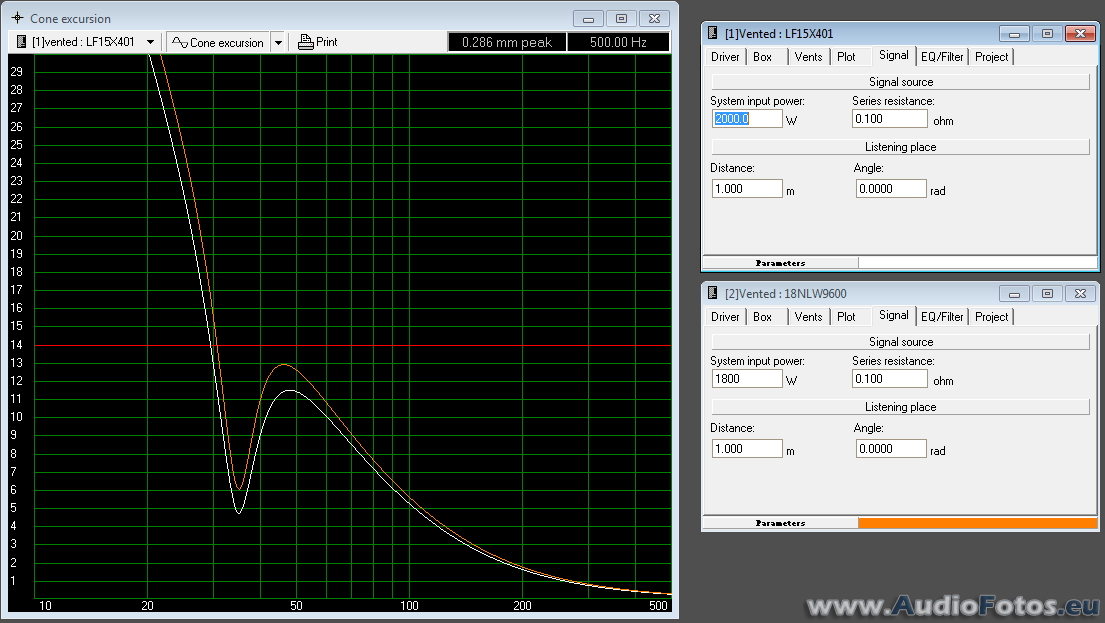Image resolution: width=1105 pixels, height=623 pixels.
Task: Open Driver tab in 18NLW9600 window
Action: point(725,317)
